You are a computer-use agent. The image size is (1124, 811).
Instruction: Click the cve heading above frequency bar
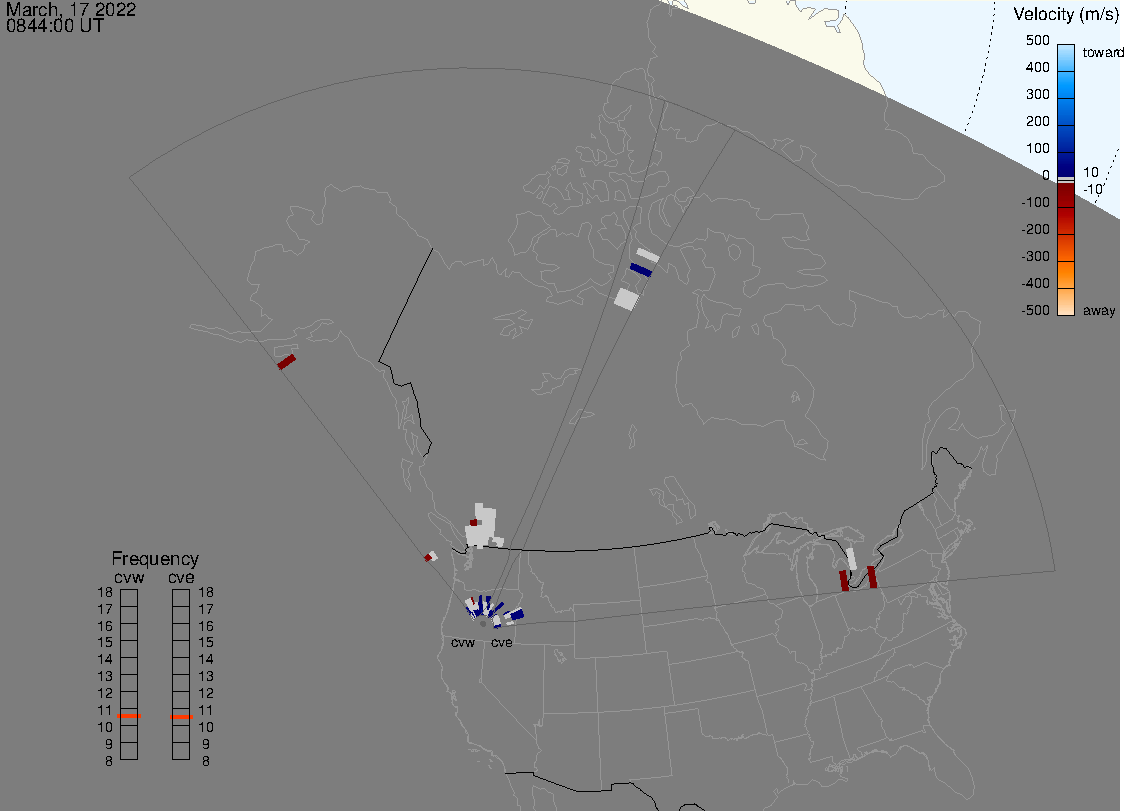click(x=181, y=577)
